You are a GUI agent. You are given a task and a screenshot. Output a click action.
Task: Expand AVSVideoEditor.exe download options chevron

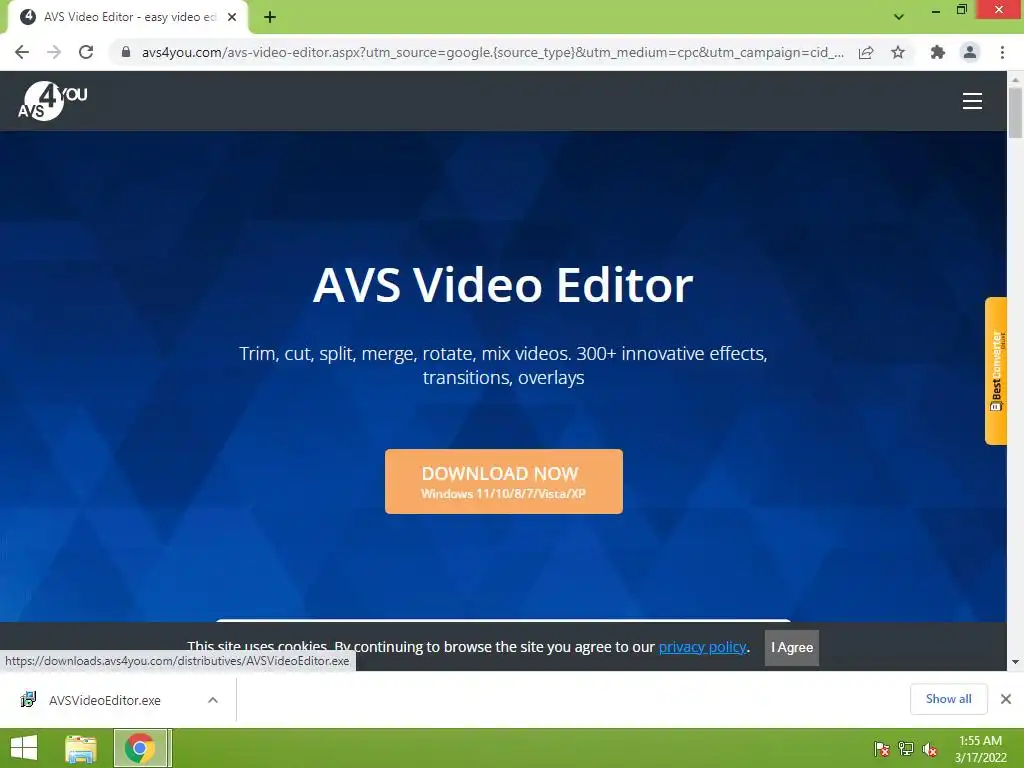click(x=213, y=700)
